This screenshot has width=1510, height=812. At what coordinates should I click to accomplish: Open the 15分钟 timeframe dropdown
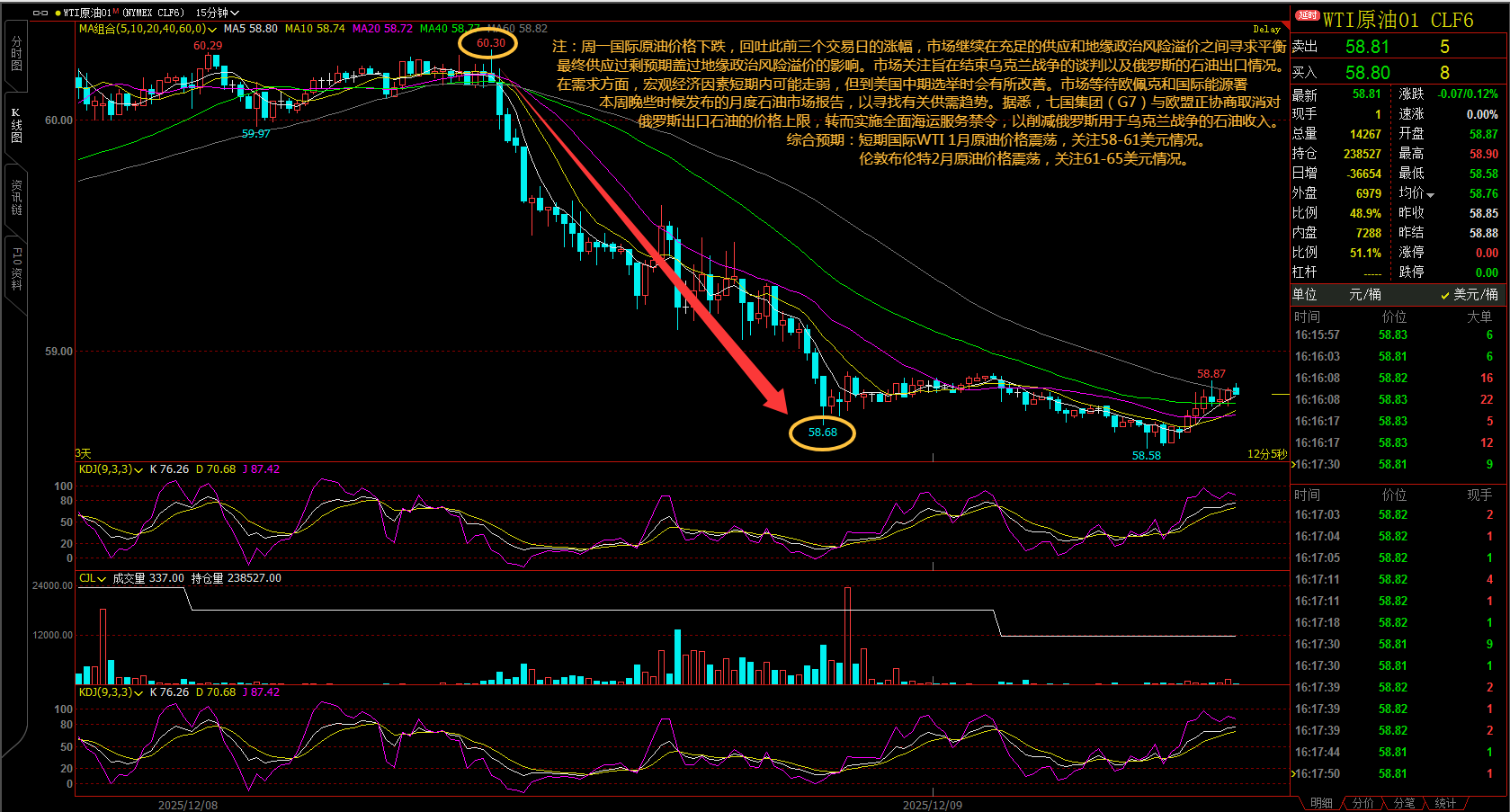click(218, 13)
